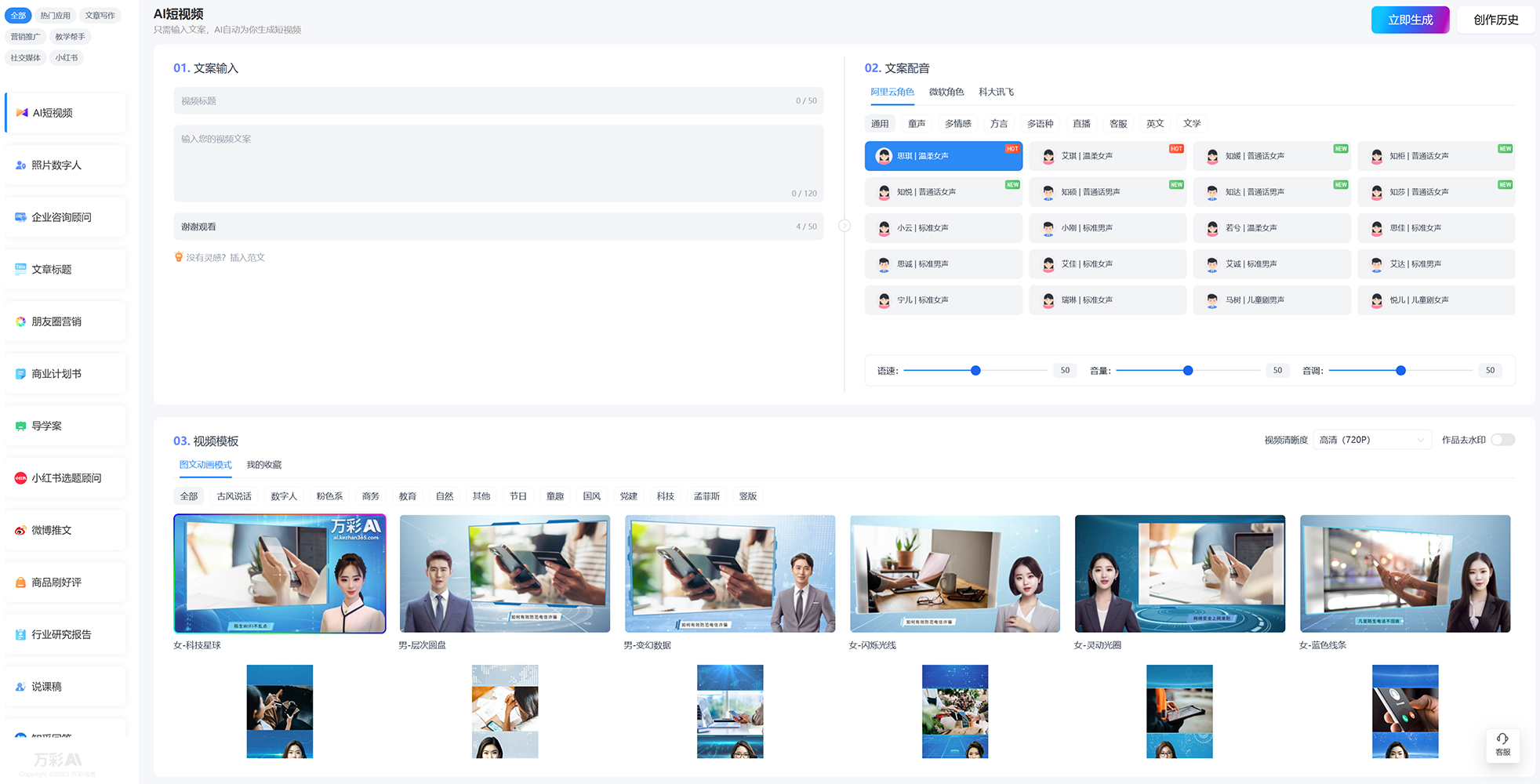Switch to the 微软角色 tab
The image size is (1540, 784).
pos(946,92)
